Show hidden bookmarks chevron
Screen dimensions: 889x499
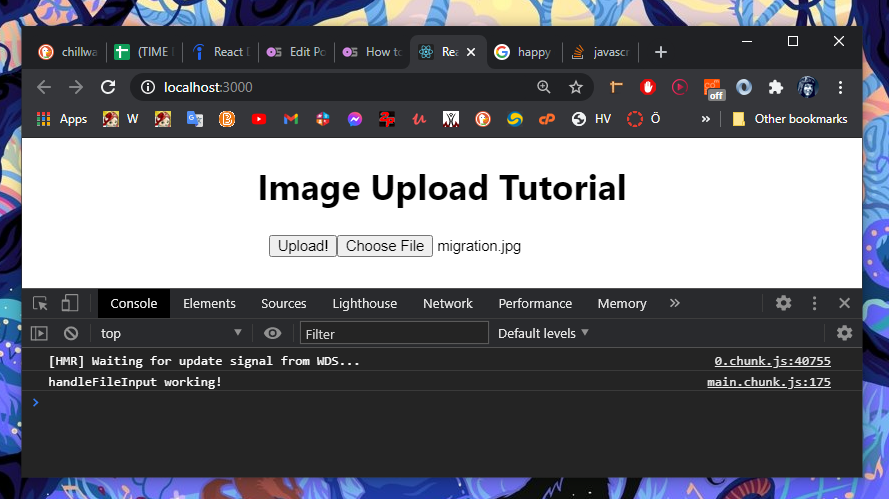[x=705, y=119]
